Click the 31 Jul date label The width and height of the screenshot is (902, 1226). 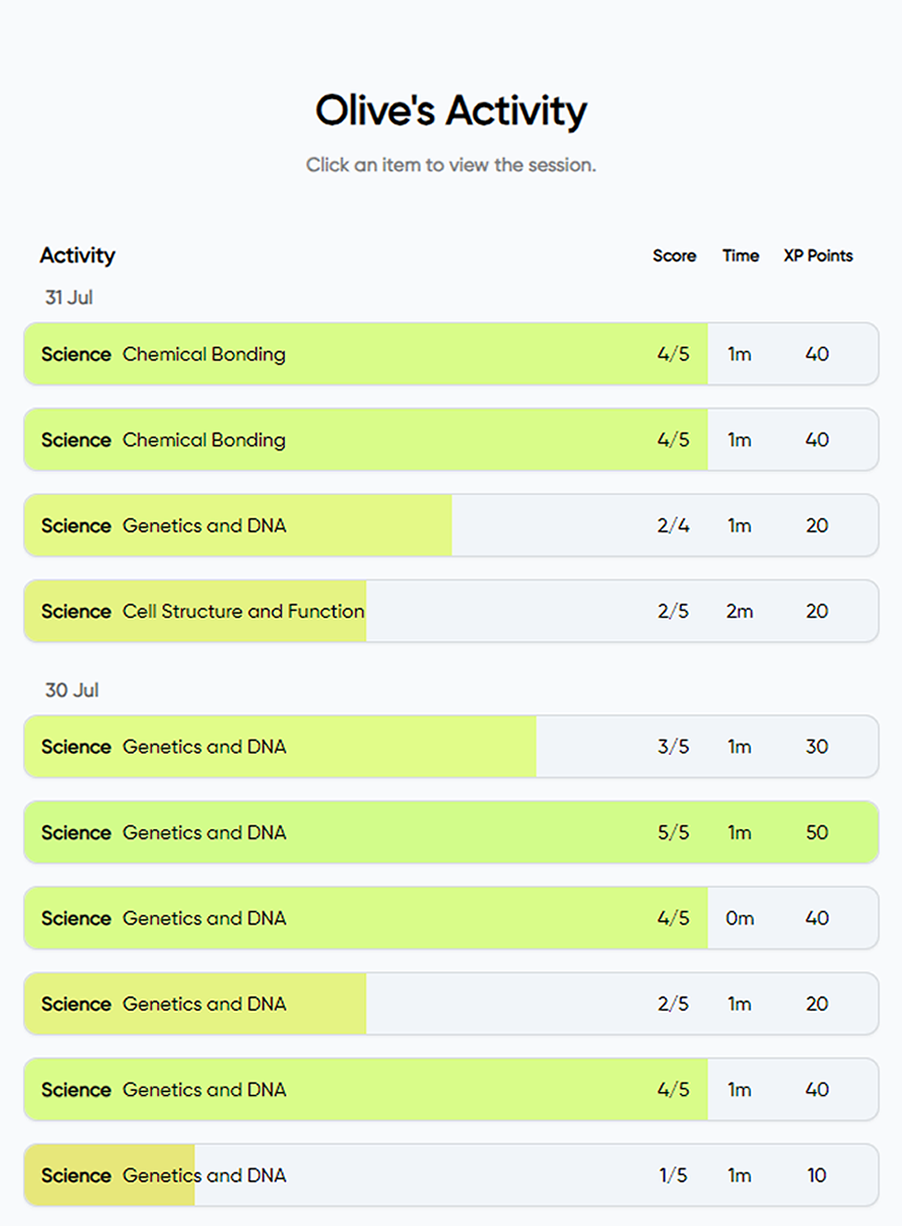[x=69, y=297]
